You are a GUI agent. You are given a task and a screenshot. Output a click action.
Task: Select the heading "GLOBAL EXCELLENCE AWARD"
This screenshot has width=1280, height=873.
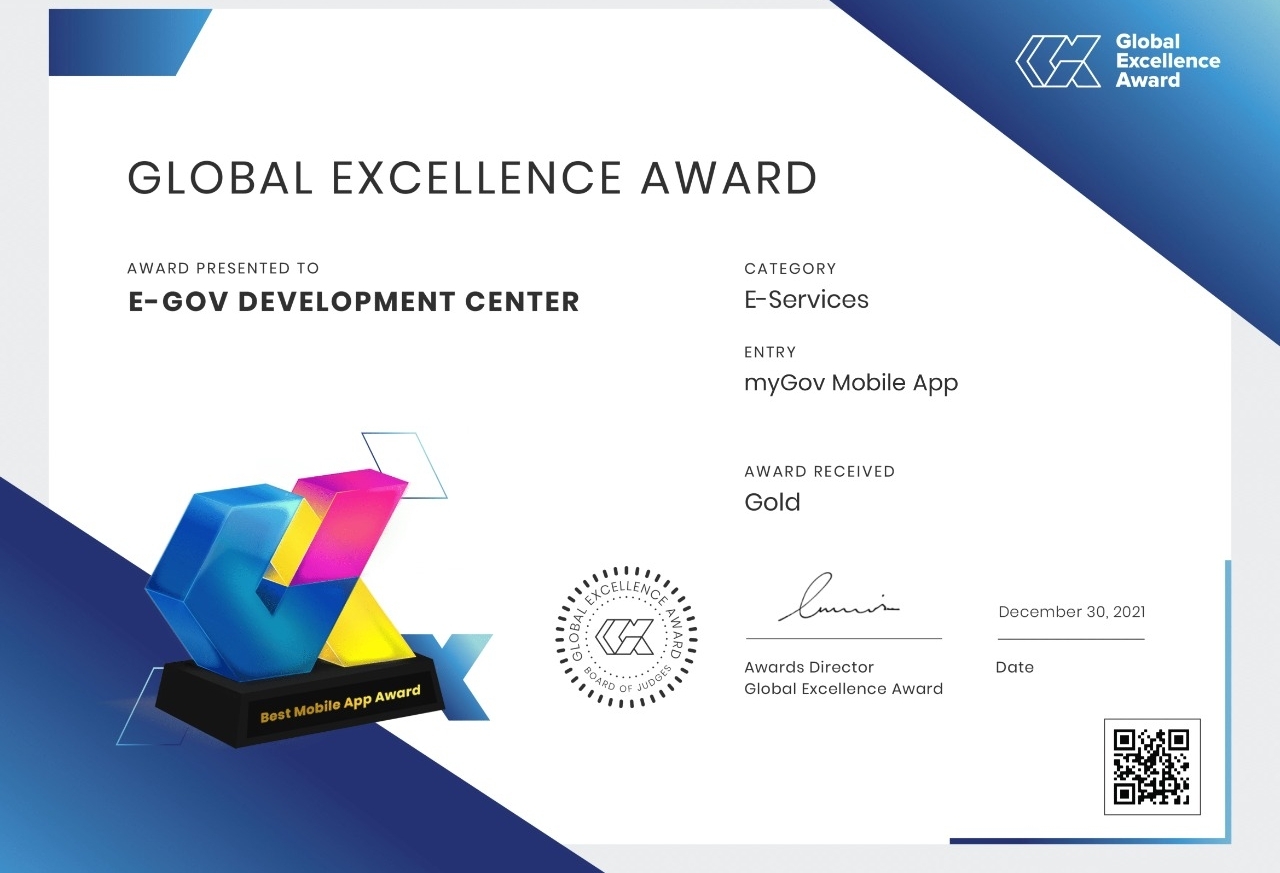click(x=472, y=178)
